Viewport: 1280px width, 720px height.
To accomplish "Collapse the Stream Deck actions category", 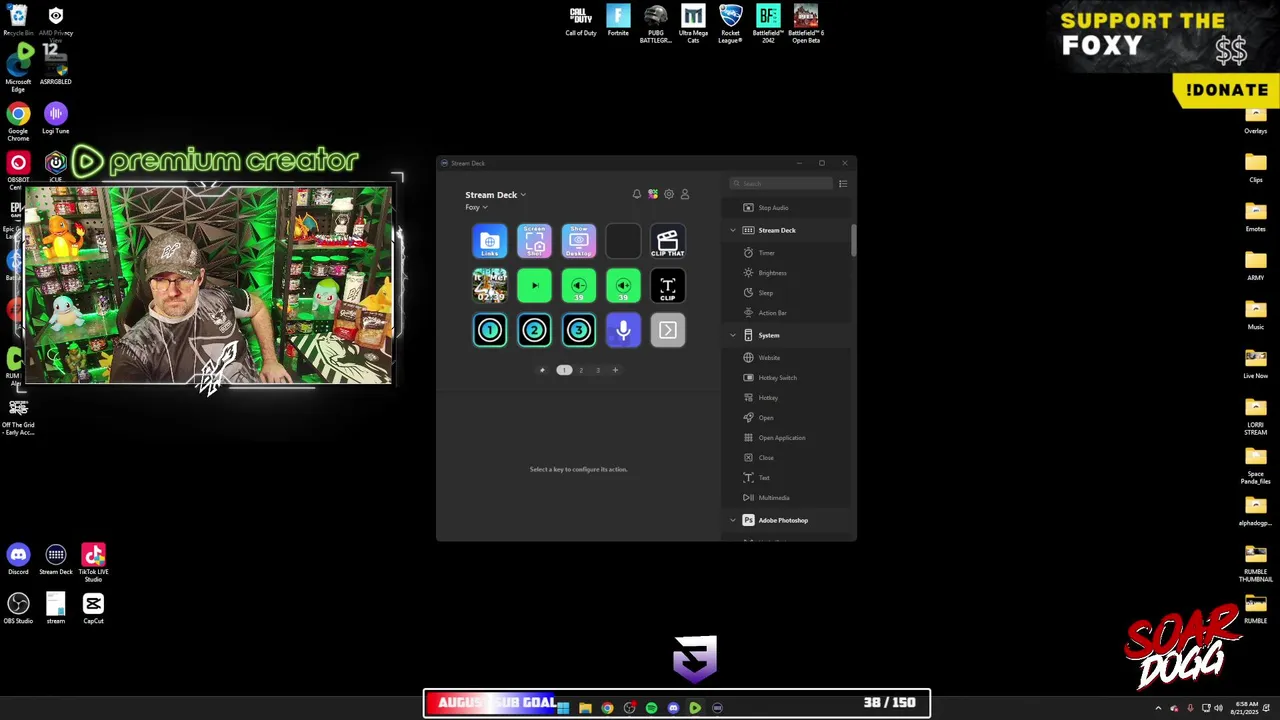I will 733,230.
